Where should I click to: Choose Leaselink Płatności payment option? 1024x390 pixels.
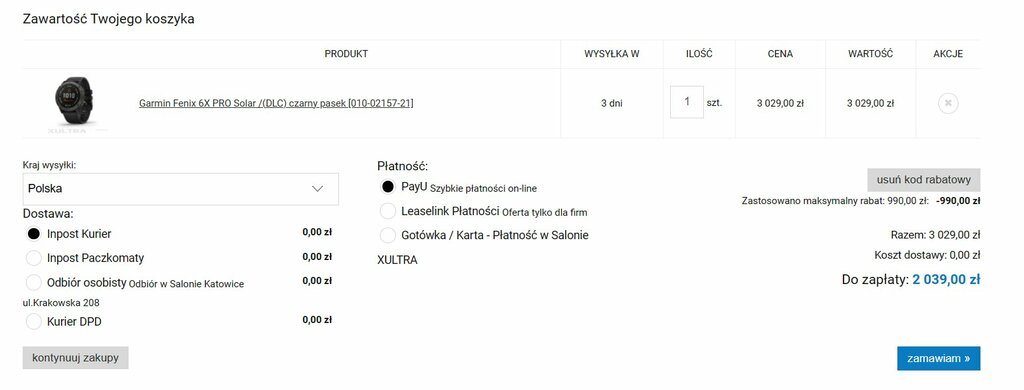[387, 211]
